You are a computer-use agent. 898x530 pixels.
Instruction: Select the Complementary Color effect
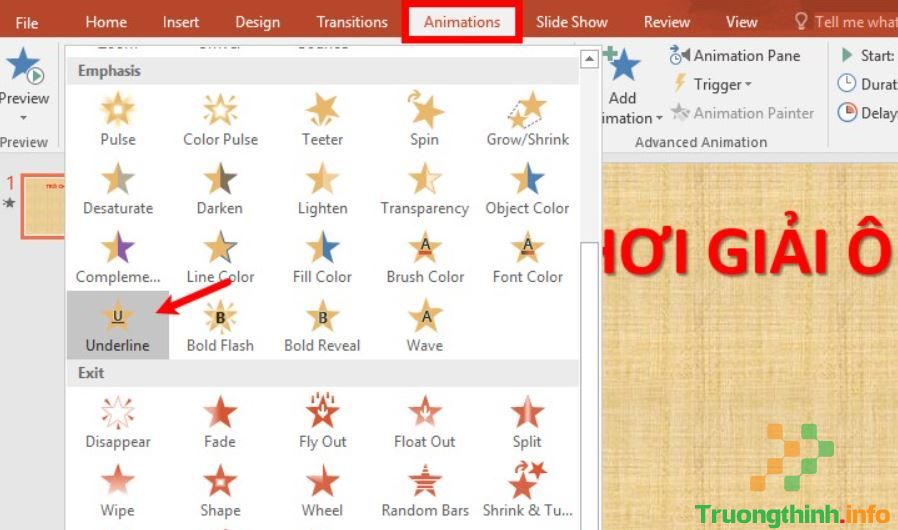point(117,257)
